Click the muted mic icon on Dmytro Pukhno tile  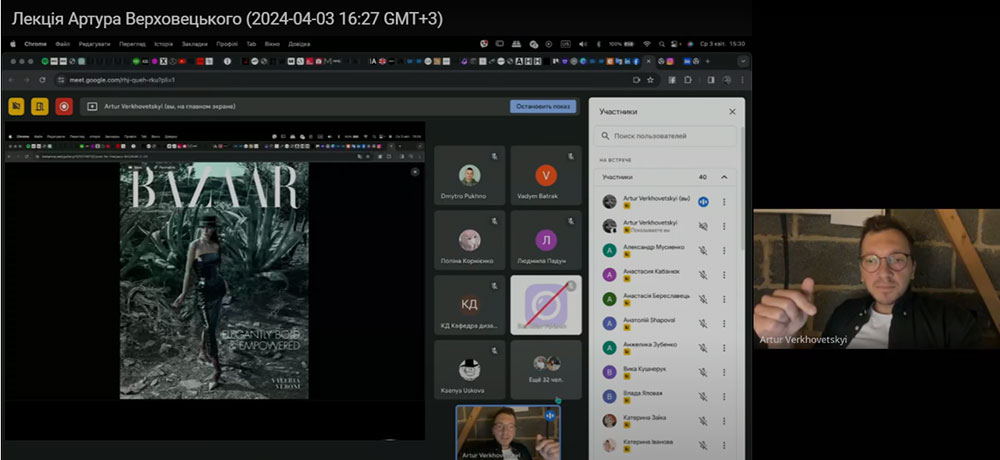[x=494, y=156]
